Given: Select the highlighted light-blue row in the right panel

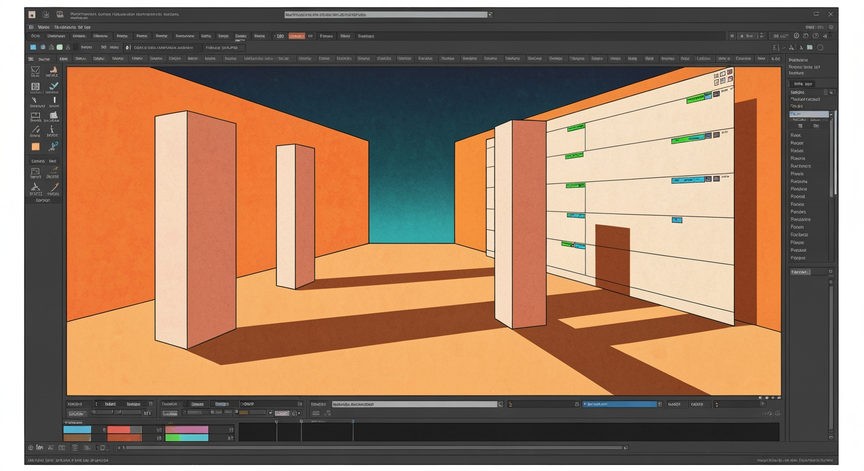Looking at the screenshot, I should coord(809,114).
